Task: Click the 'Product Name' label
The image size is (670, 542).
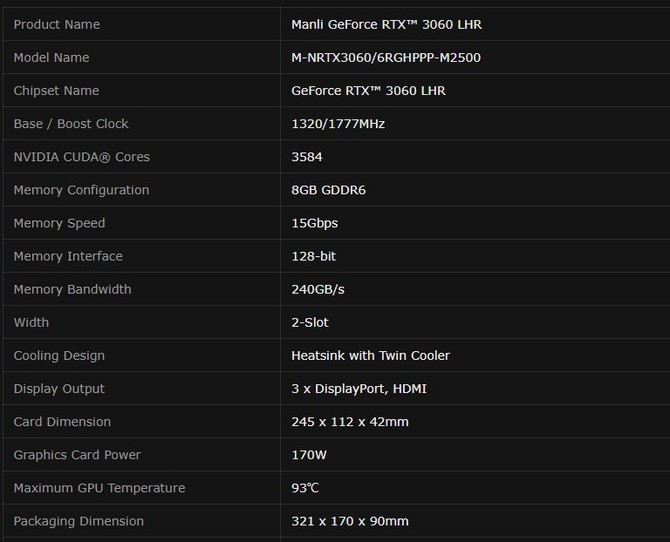Action: pyautogui.click(x=57, y=24)
